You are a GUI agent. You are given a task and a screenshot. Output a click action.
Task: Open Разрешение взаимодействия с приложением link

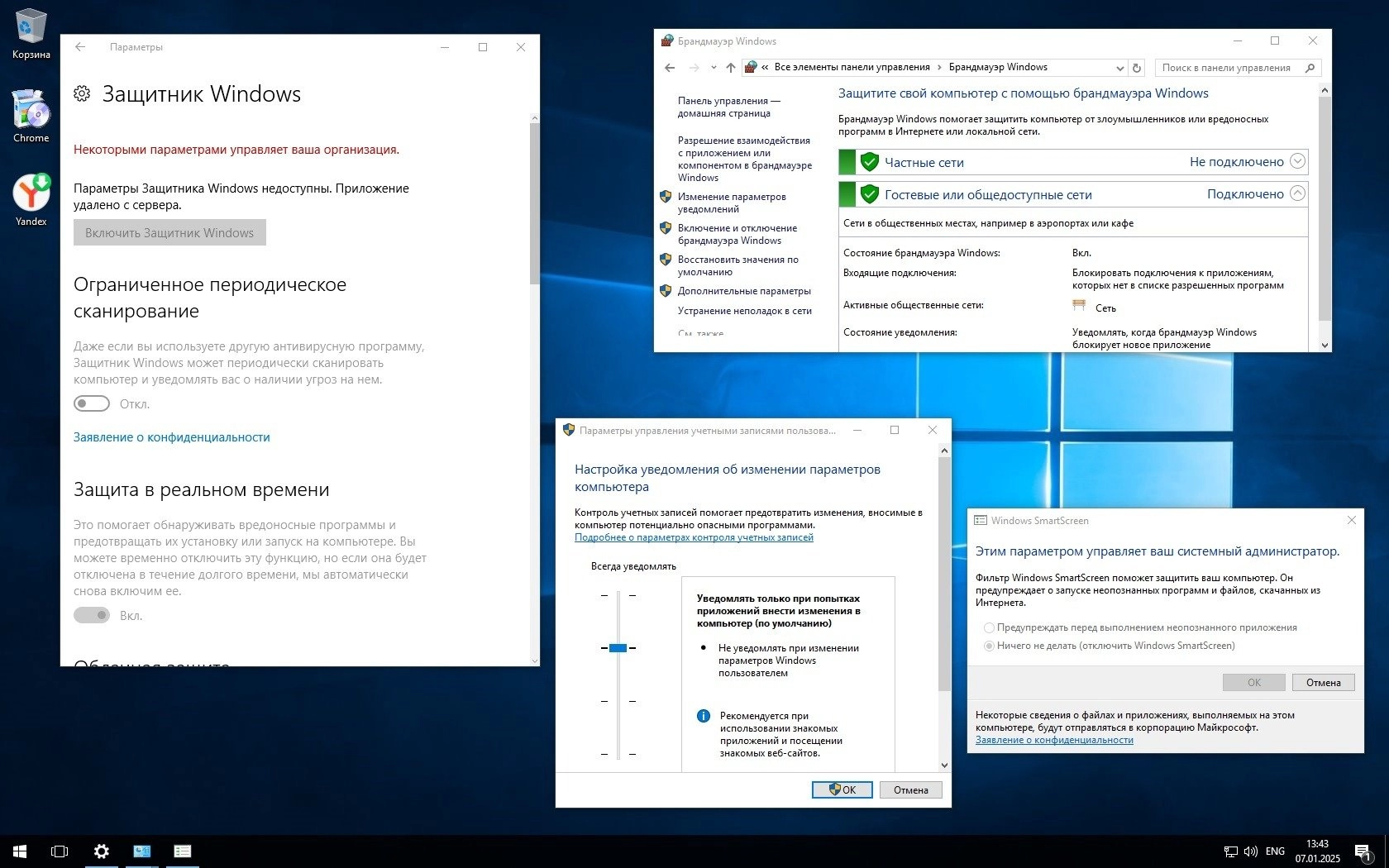pyautogui.click(x=745, y=159)
